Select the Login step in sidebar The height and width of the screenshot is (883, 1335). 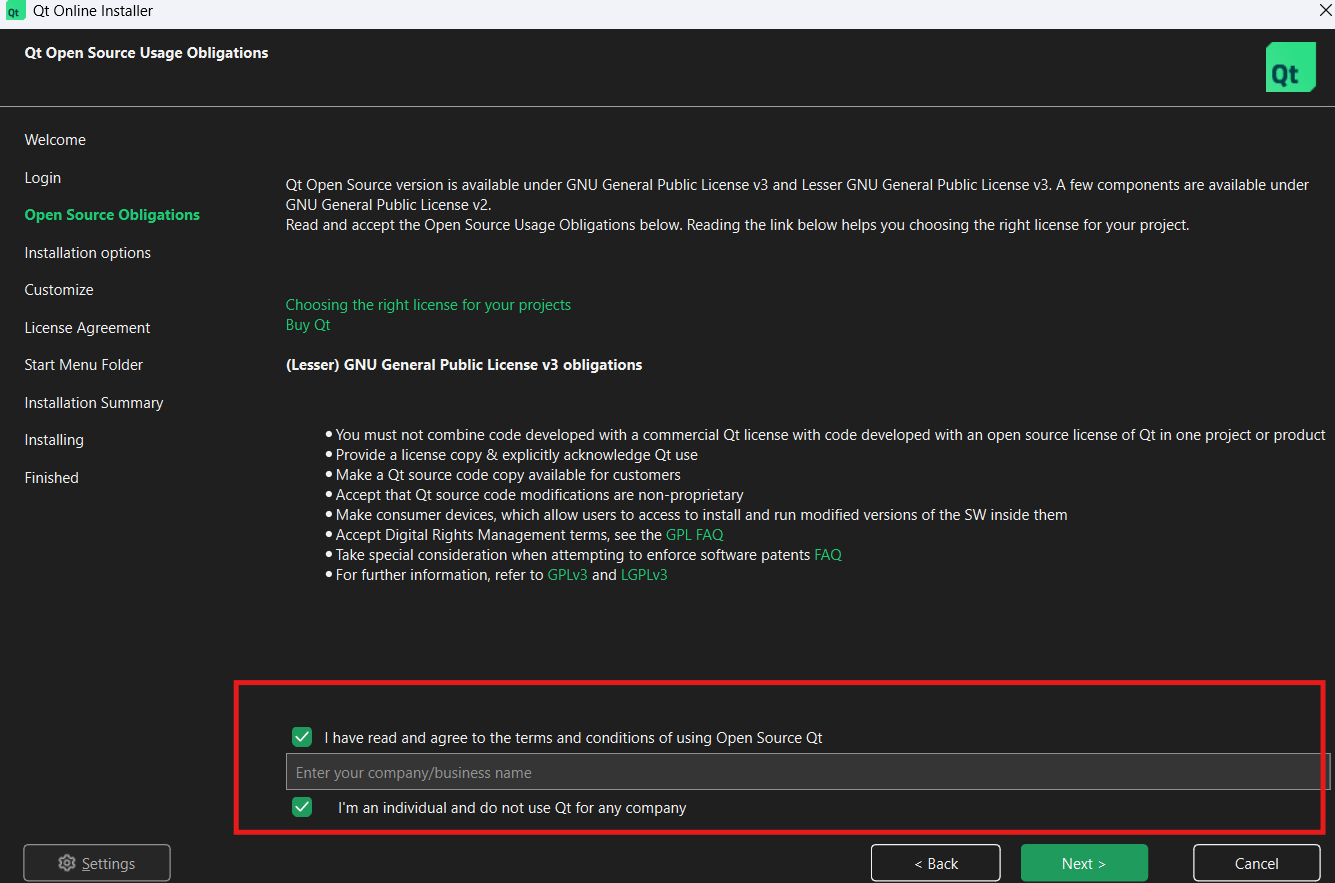tap(43, 178)
